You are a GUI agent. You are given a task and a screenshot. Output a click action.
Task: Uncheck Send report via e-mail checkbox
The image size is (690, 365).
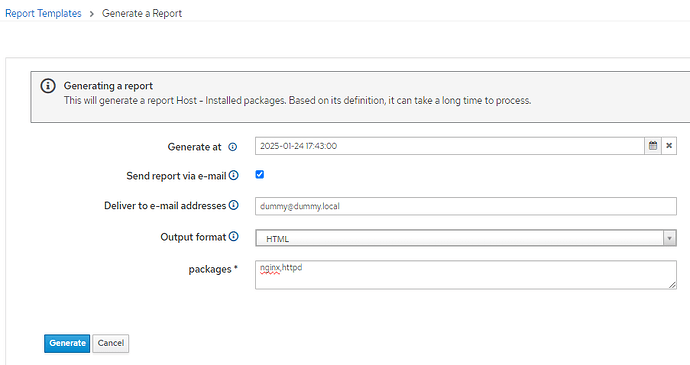pyautogui.click(x=260, y=174)
